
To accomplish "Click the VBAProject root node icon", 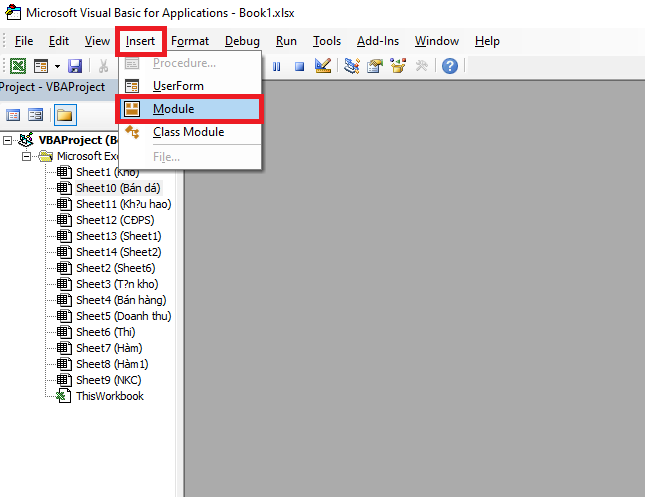I will pyautogui.click(x=26, y=140).
